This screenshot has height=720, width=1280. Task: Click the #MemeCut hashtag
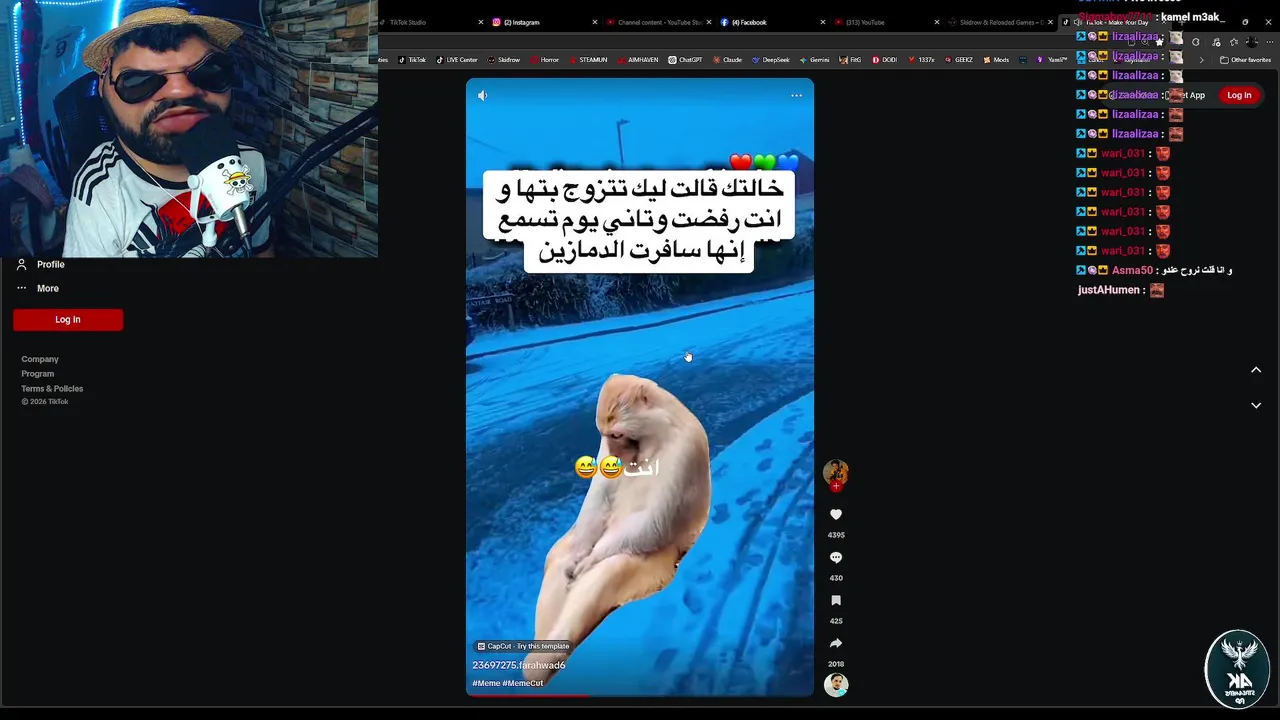523,683
